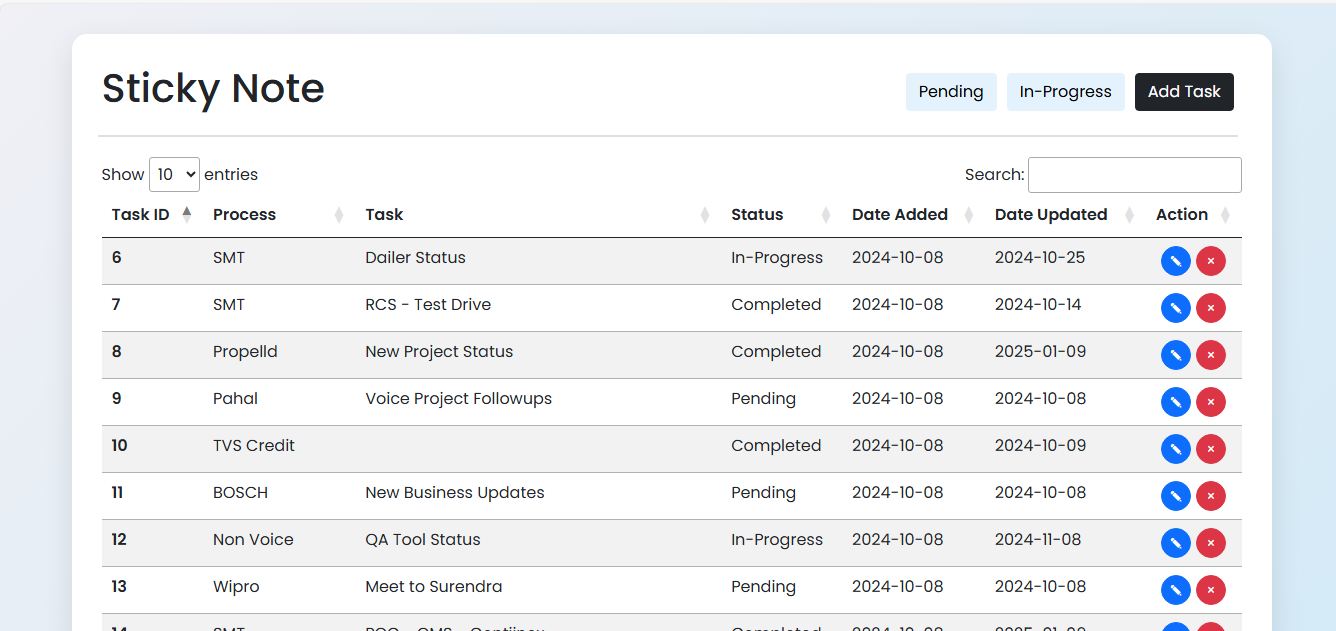Sort table by Task ID column
1336x631 pixels.
[141, 214]
